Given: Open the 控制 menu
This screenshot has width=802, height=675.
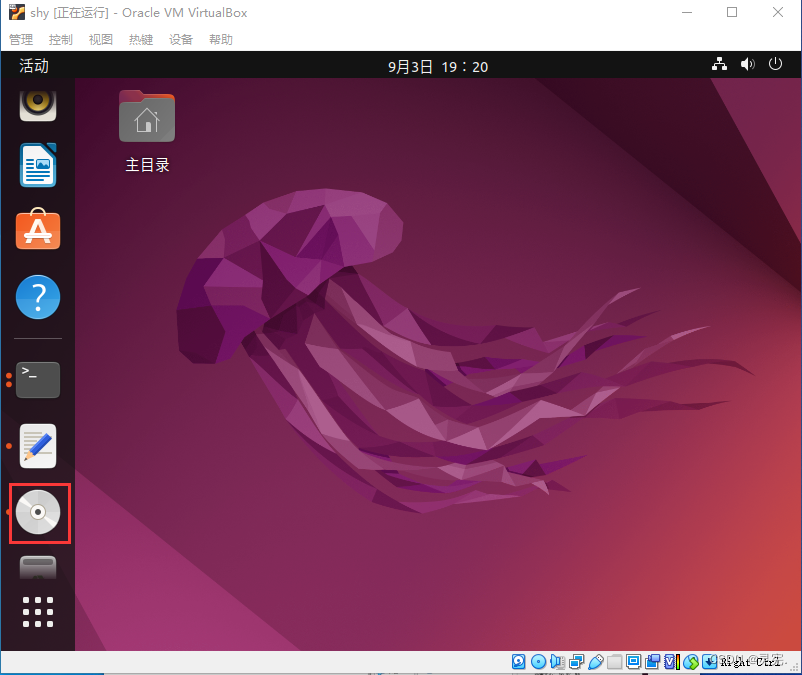Looking at the screenshot, I should (61, 39).
